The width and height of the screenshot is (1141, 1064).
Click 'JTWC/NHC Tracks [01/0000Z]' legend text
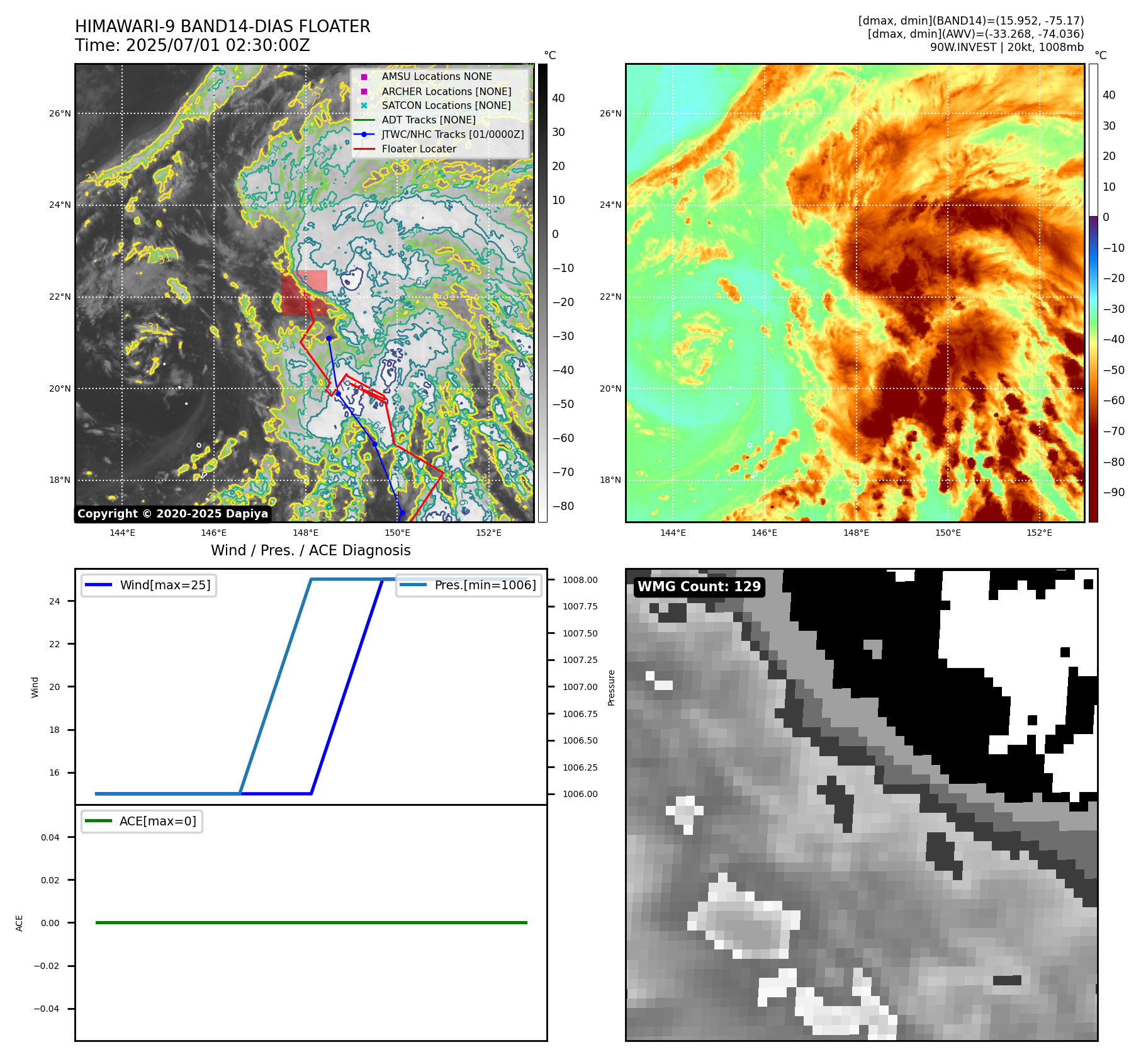click(453, 135)
